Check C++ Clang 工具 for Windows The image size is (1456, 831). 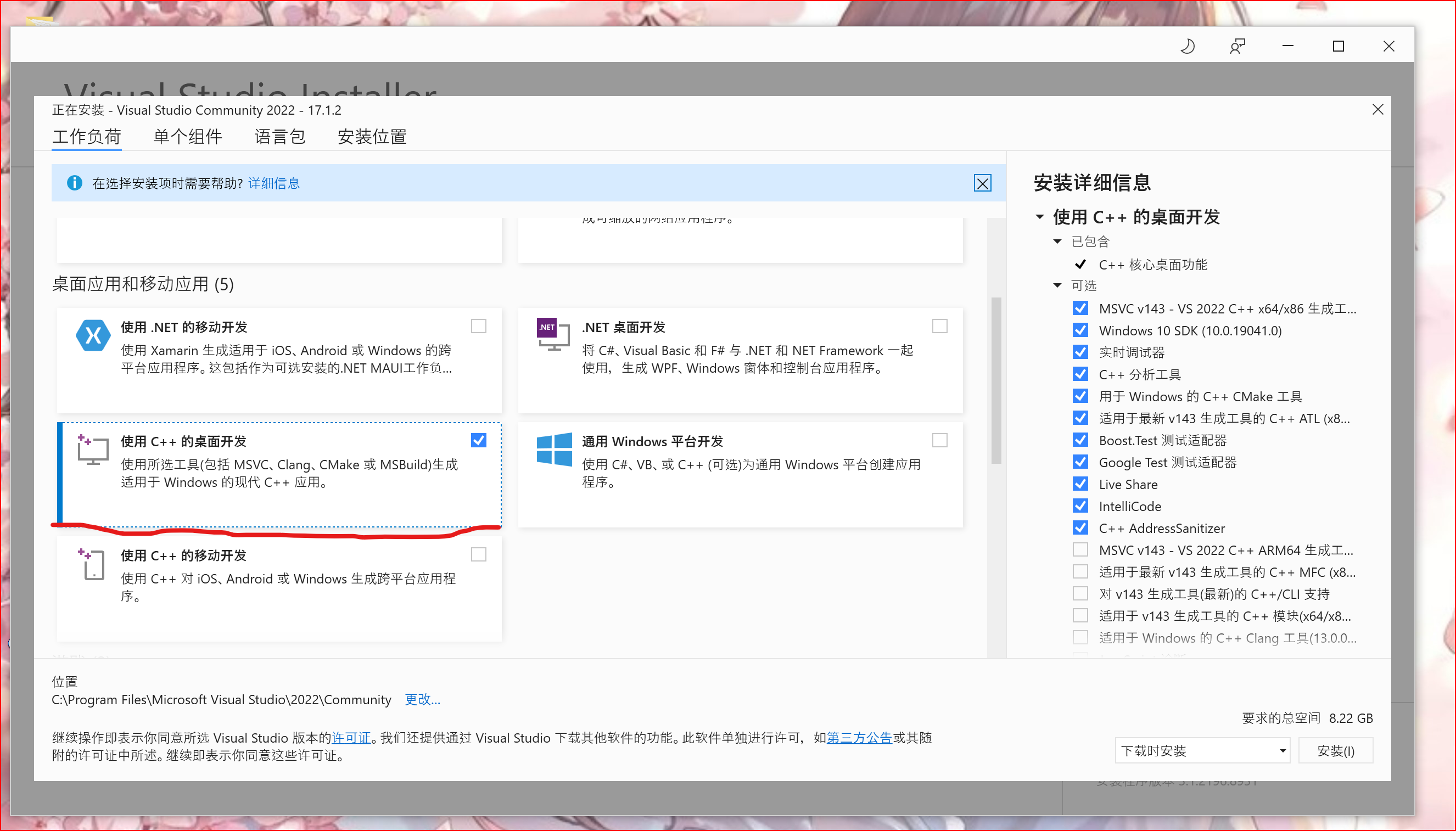click(x=1080, y=638)
